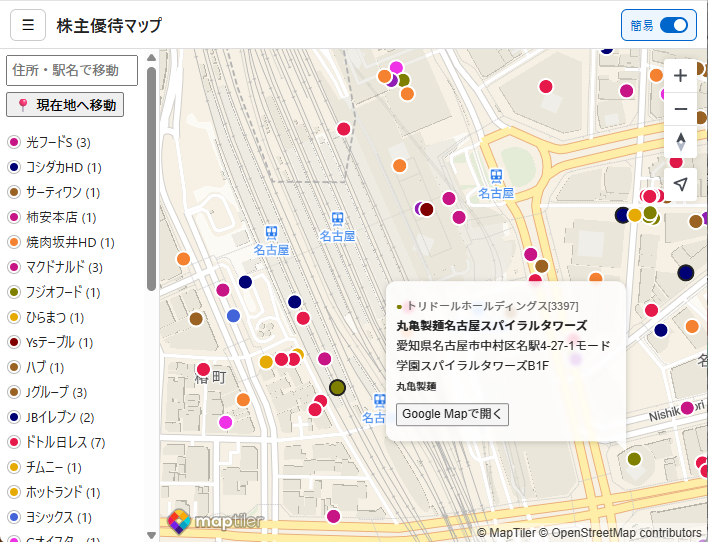Zoom out with the minus button

[x=680, y=109]
